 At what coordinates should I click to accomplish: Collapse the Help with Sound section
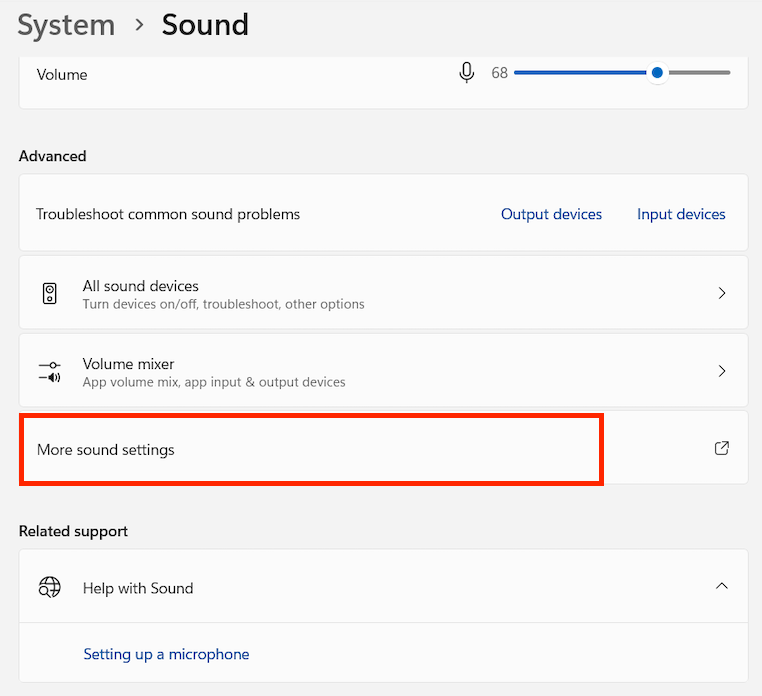[722, 586]
